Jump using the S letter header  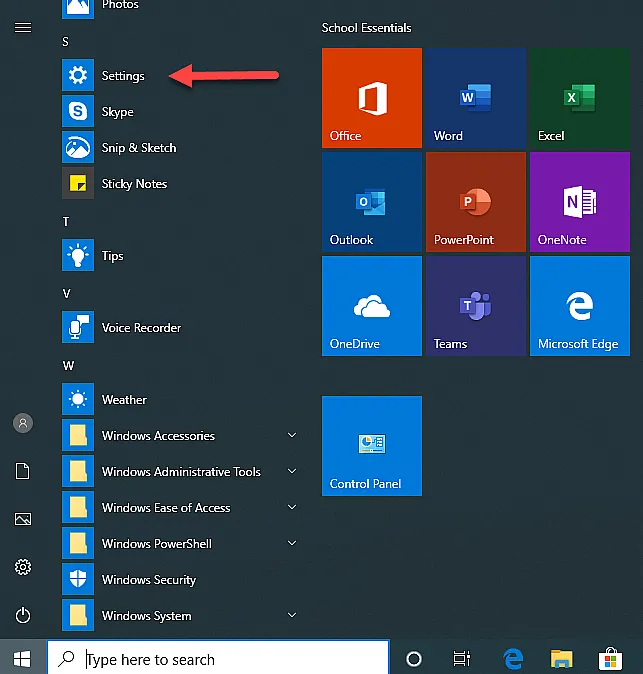pyautogui.click(x=65, y=42)
